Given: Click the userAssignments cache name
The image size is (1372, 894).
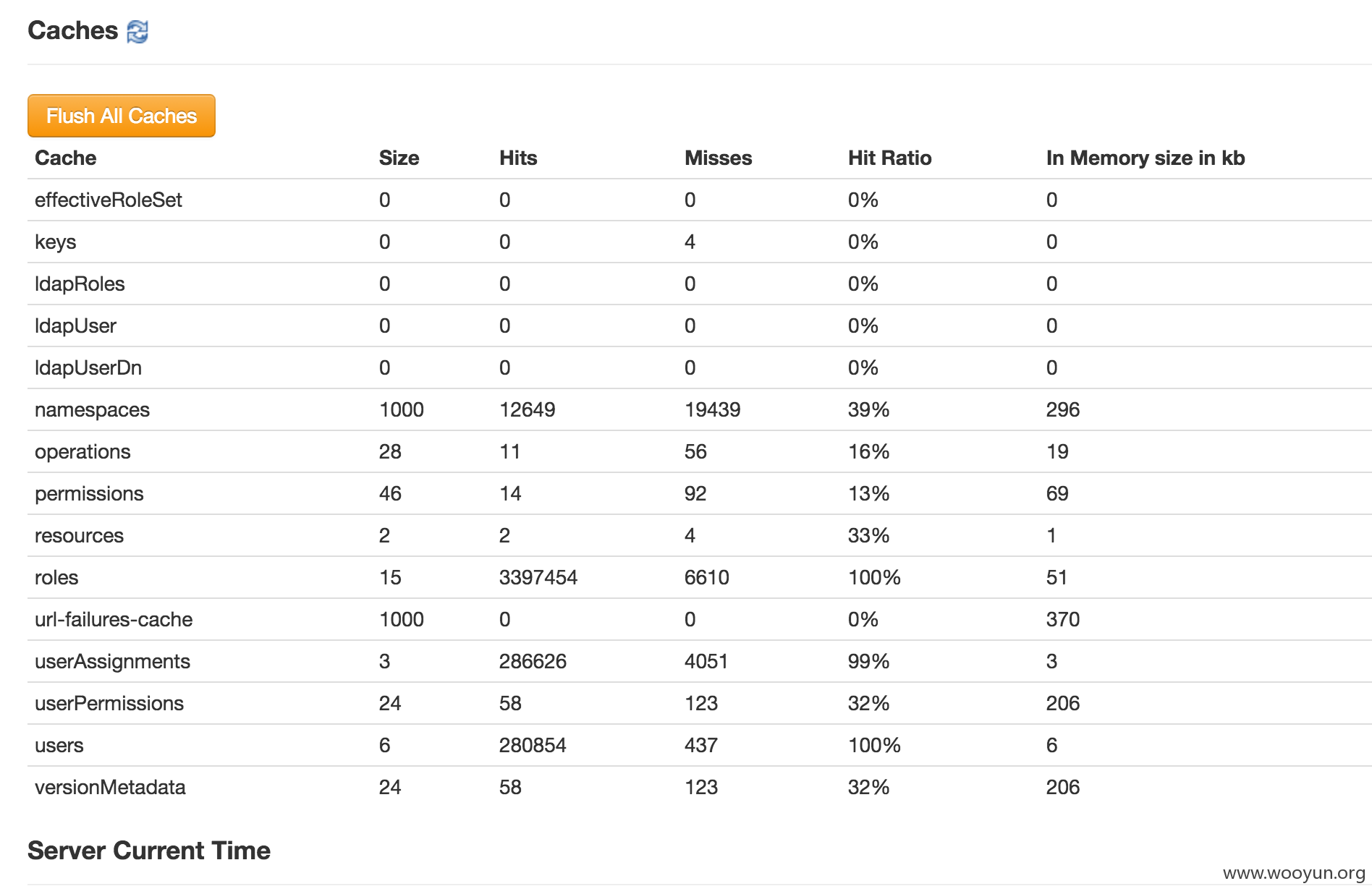Looking at the screenshot, I should tap(112, 662).
